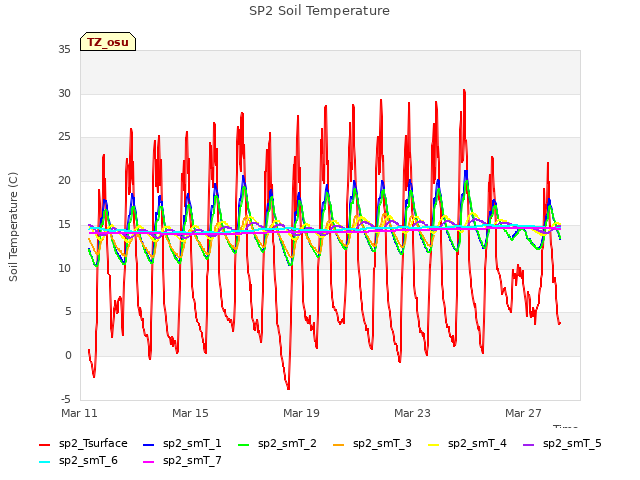This screenshot has height=480, width=640.
Task: Click the magenta sp2_smT_7 legend swatch
Action: pos(149,462)
